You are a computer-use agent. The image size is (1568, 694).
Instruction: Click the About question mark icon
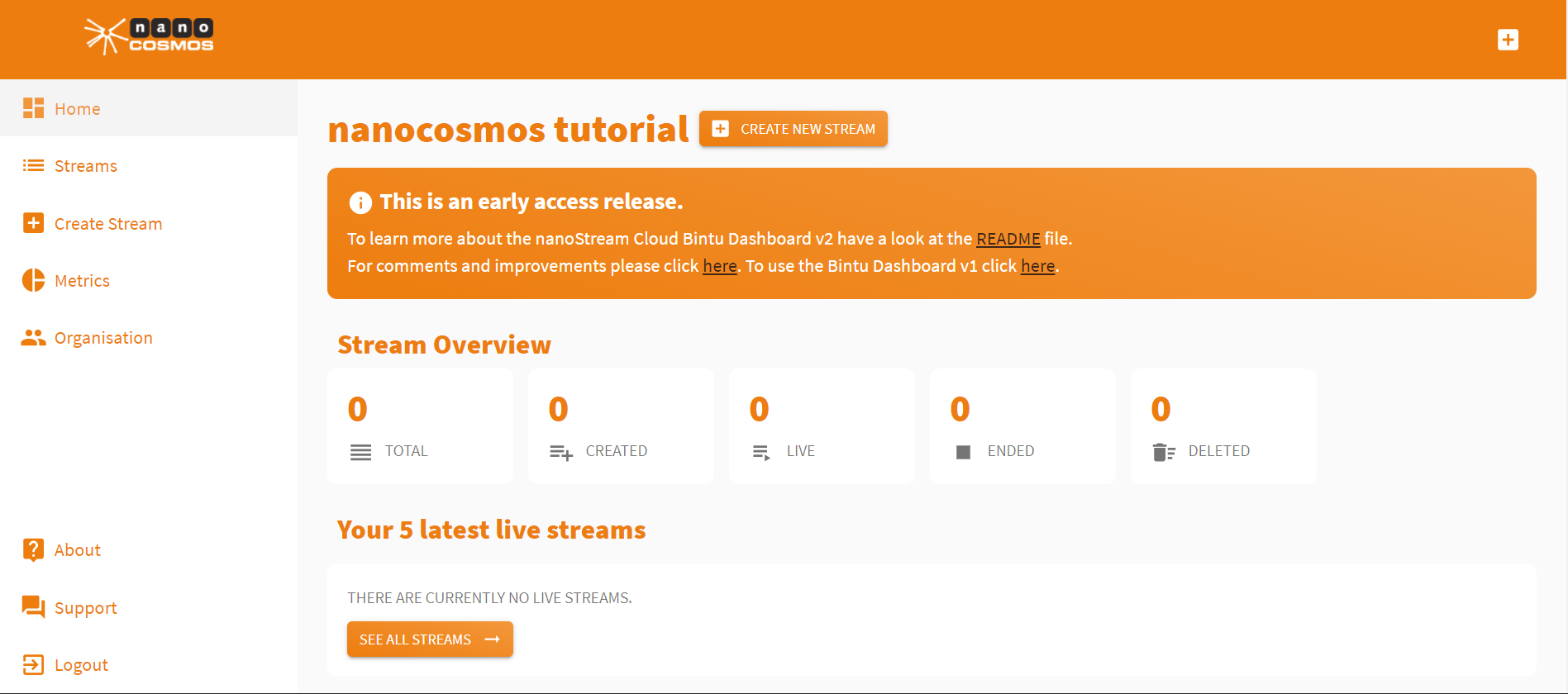[33, 550]
